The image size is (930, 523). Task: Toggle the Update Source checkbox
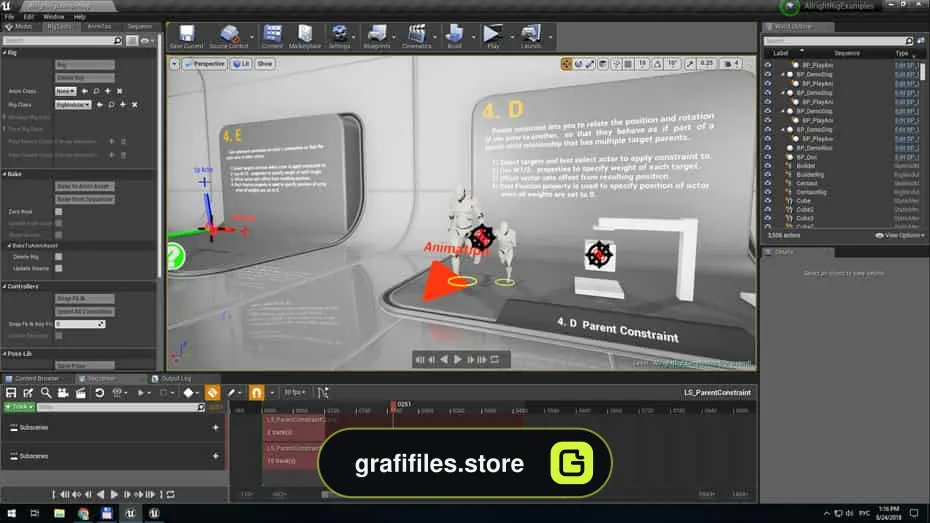(59, 269)
